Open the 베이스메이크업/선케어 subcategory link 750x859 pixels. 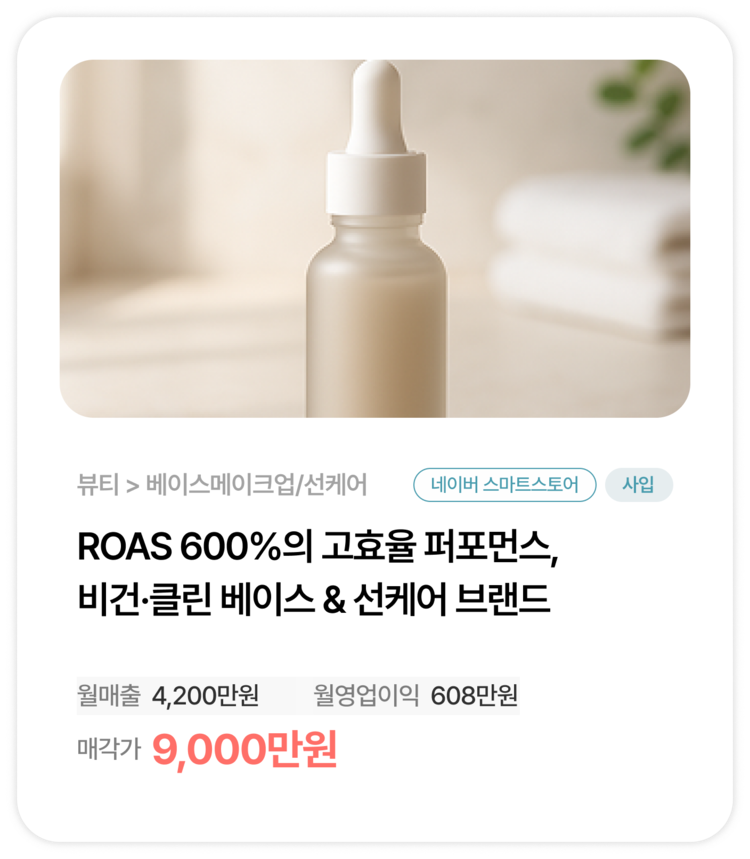[x=256, y=485]
